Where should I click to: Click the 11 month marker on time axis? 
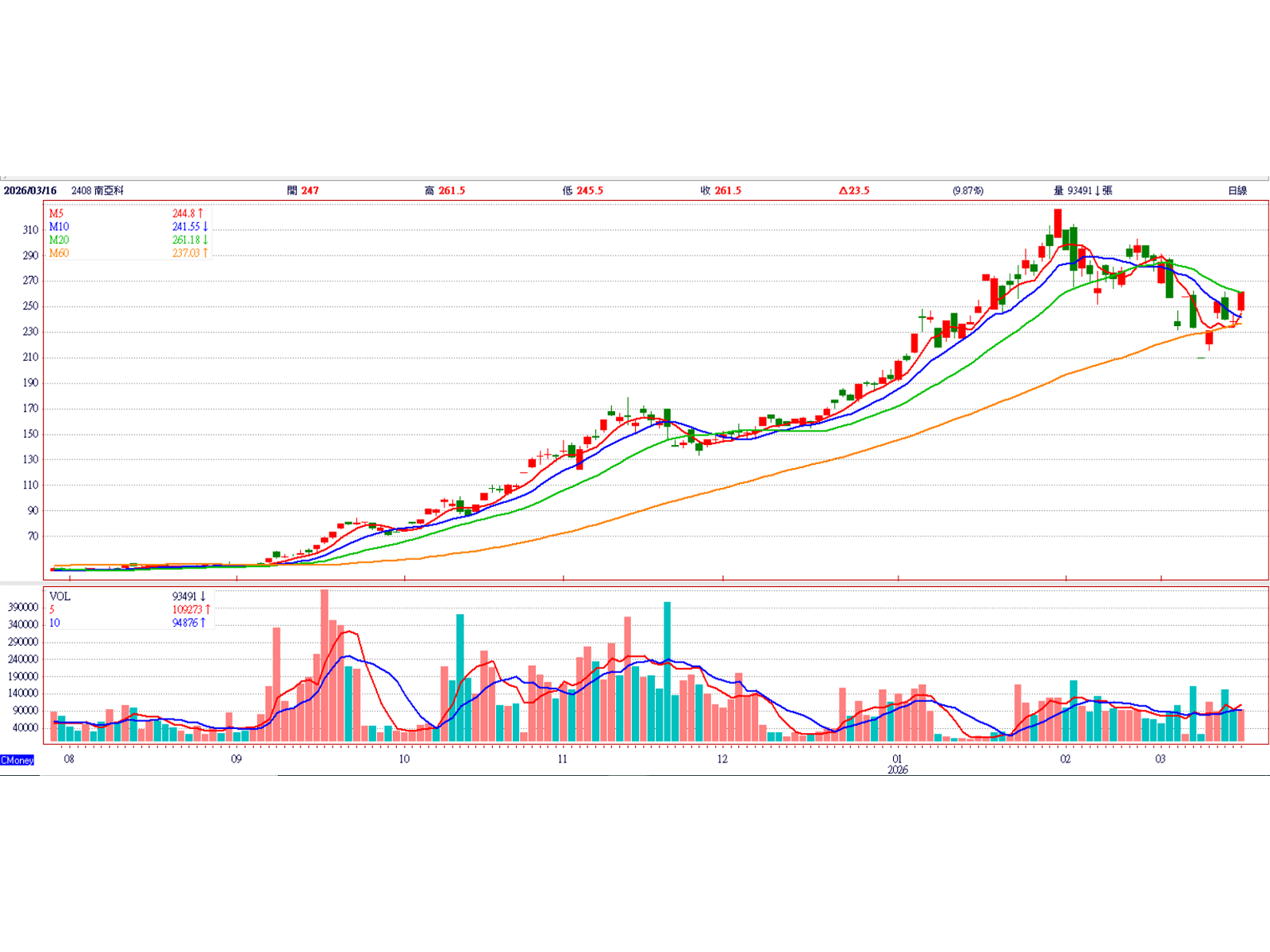pyautogui.click(x=563, y=759)
